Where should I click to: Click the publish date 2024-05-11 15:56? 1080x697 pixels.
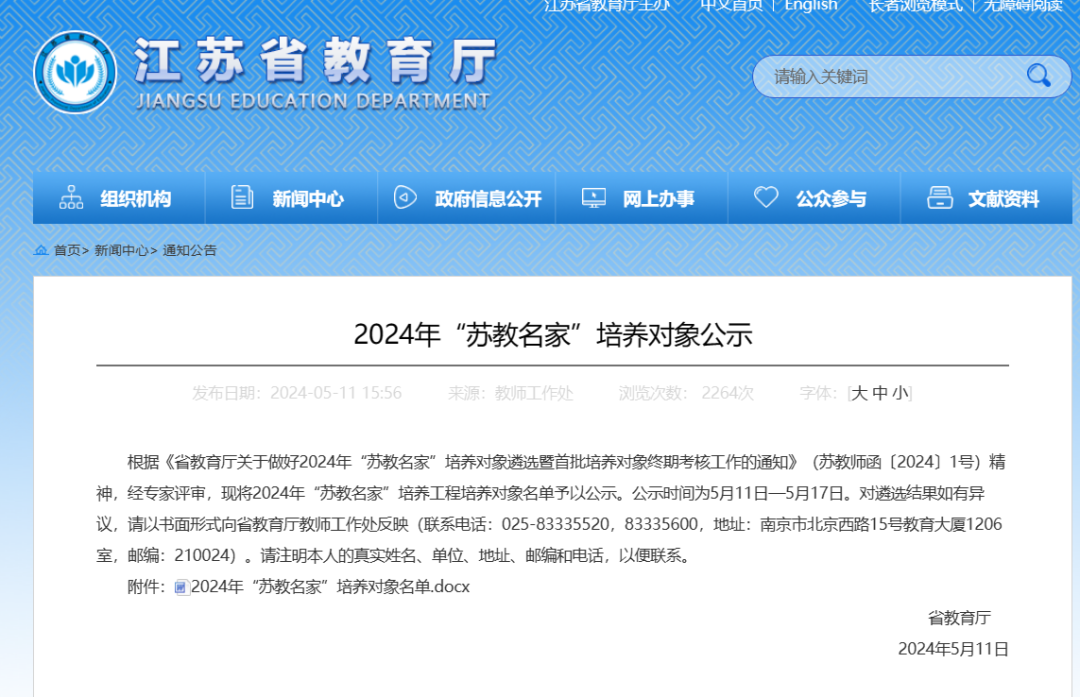tap(335, 393)
